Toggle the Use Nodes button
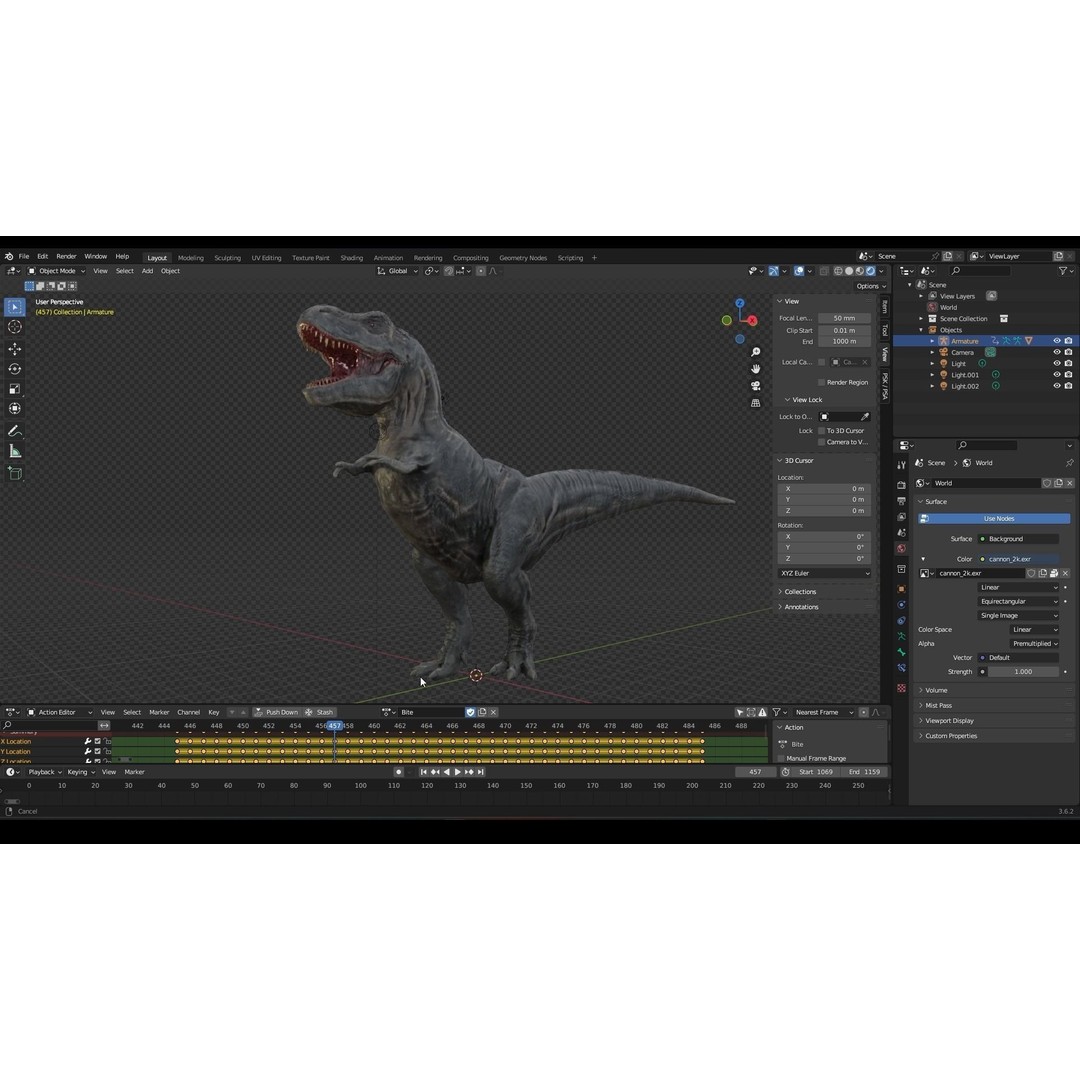Screen dimensions: 1080x1080 point(994,519)
